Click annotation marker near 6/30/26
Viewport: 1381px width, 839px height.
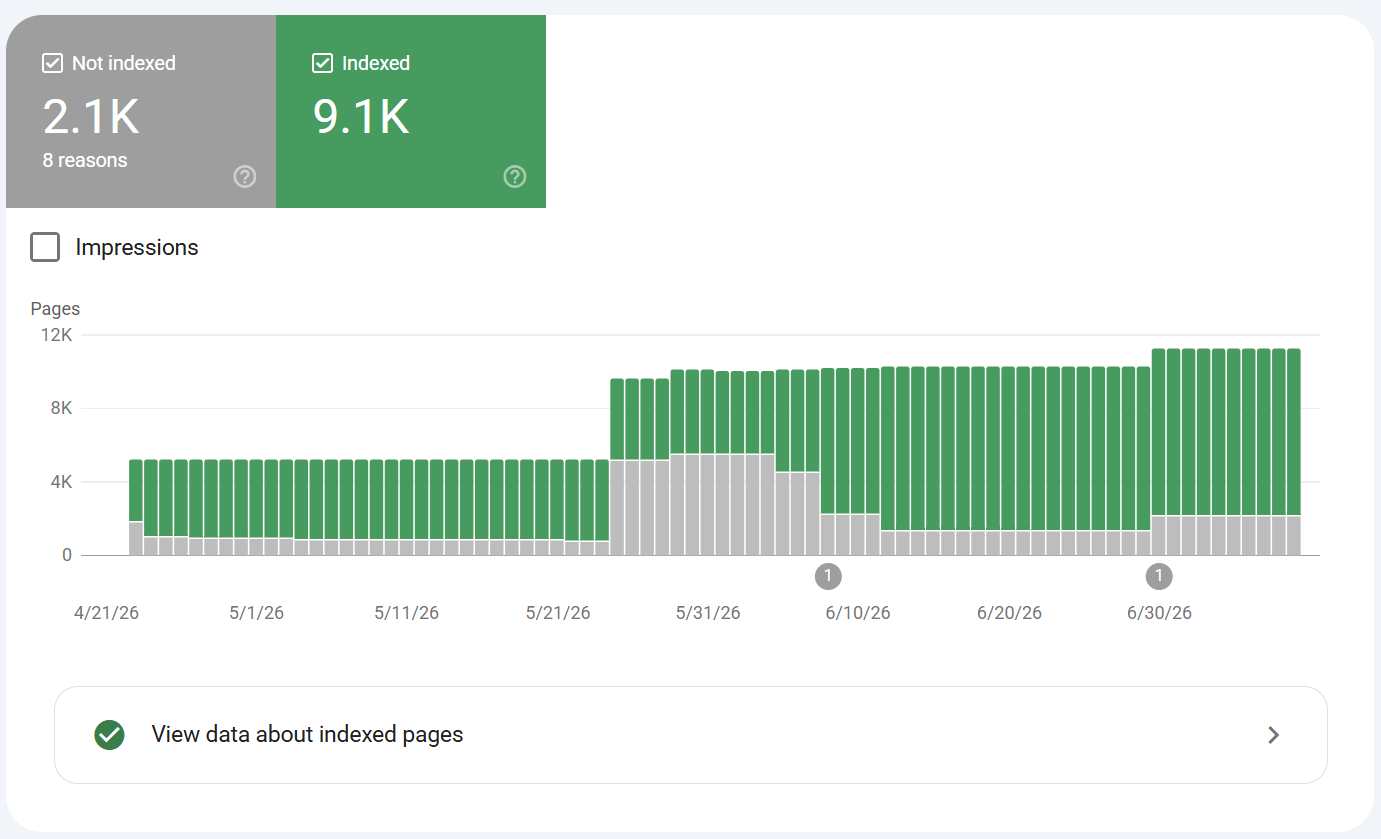click(x=1159, y=576)
